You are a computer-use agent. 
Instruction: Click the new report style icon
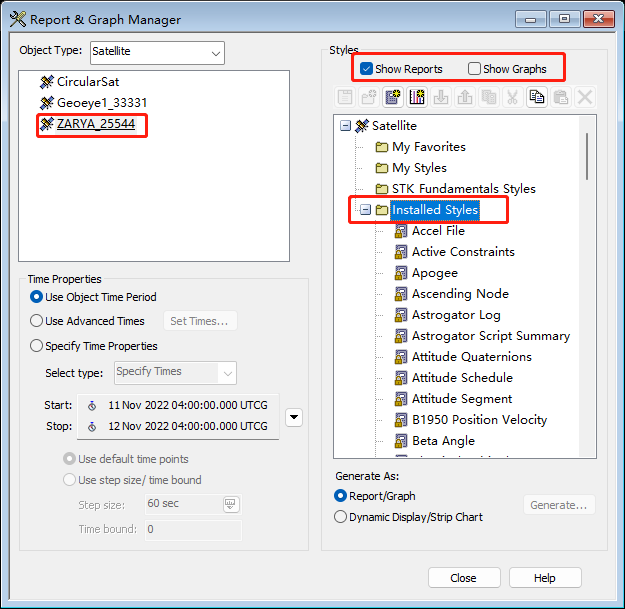click(x=393, y=97)
